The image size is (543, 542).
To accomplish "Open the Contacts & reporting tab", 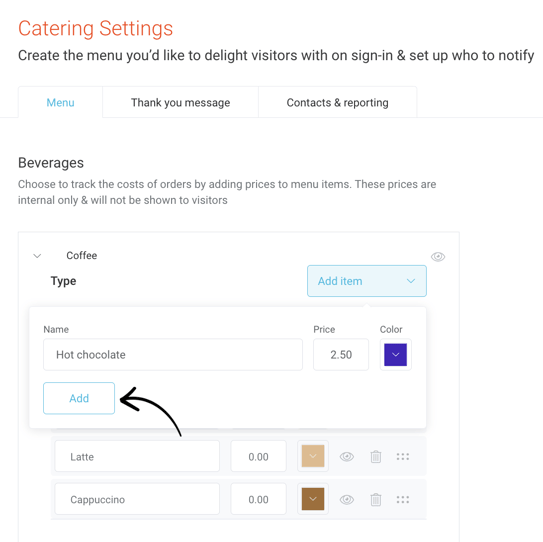I will [x=338, y=103].
